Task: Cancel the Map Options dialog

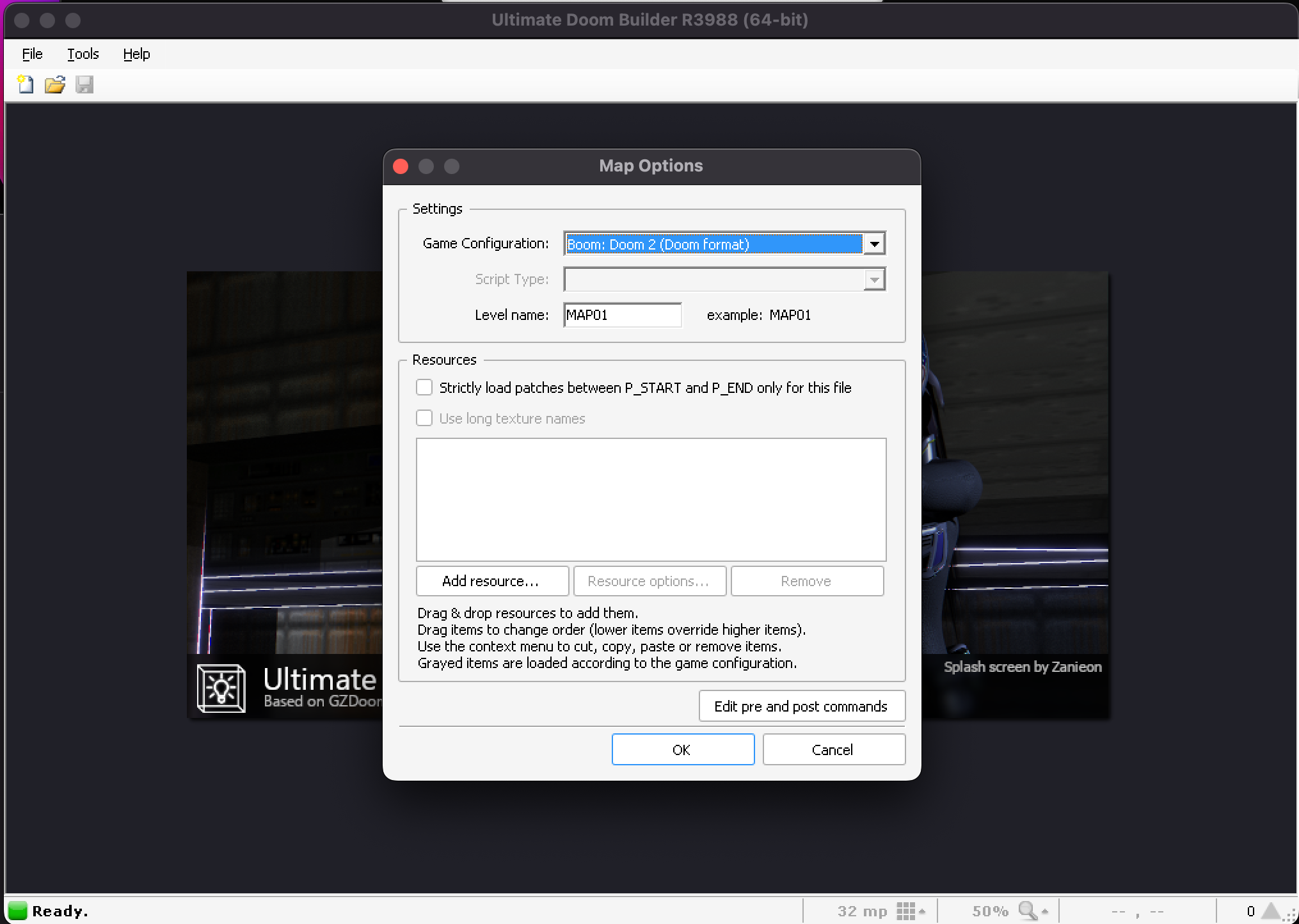Action: click(833, 749)
